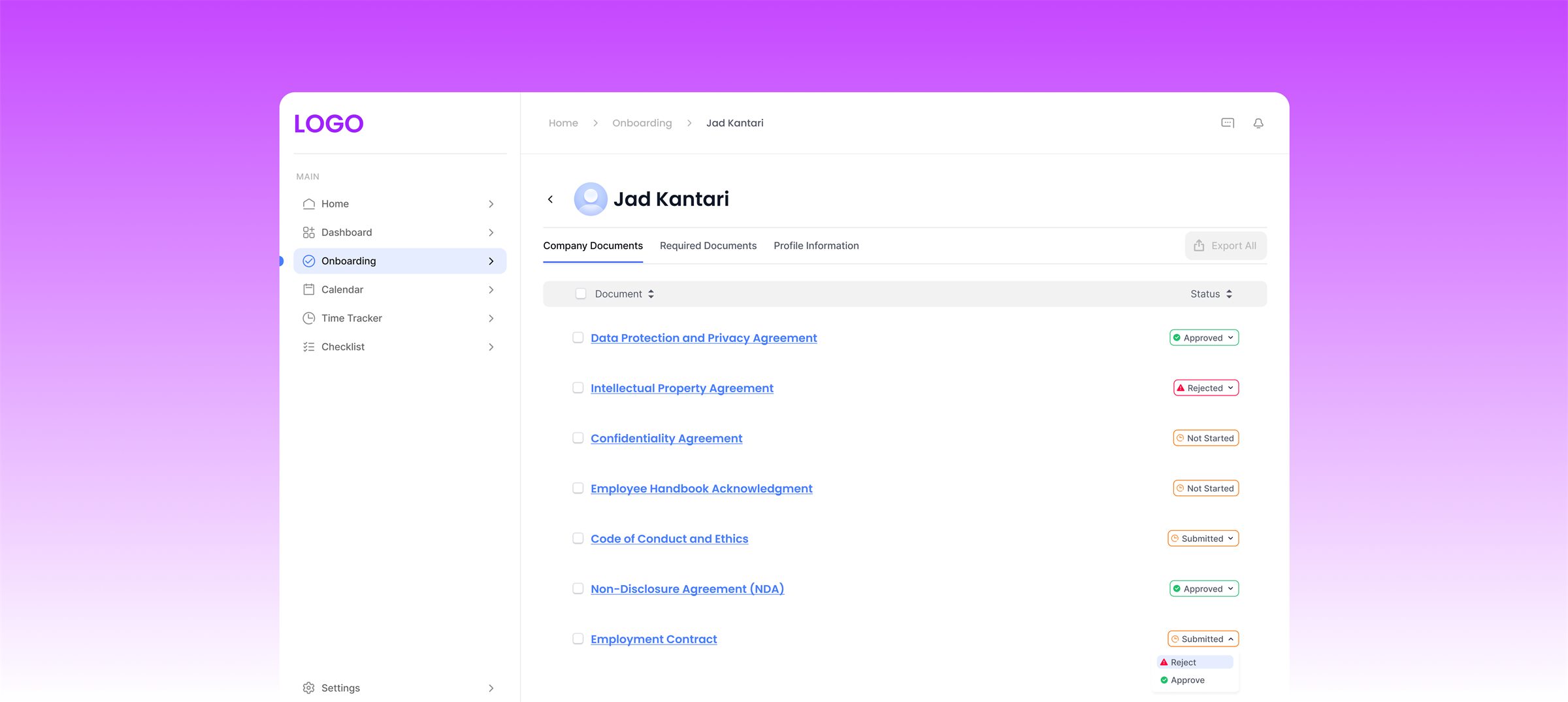Go back using the left arrow
Image resolution: width=1568 pixels, height=702 pixels.
point(550,199)
